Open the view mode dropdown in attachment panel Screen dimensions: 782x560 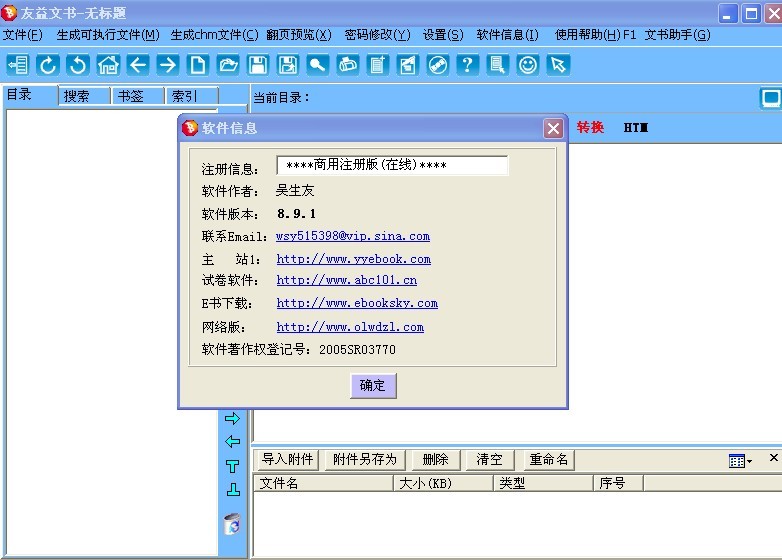coord(741,460)
